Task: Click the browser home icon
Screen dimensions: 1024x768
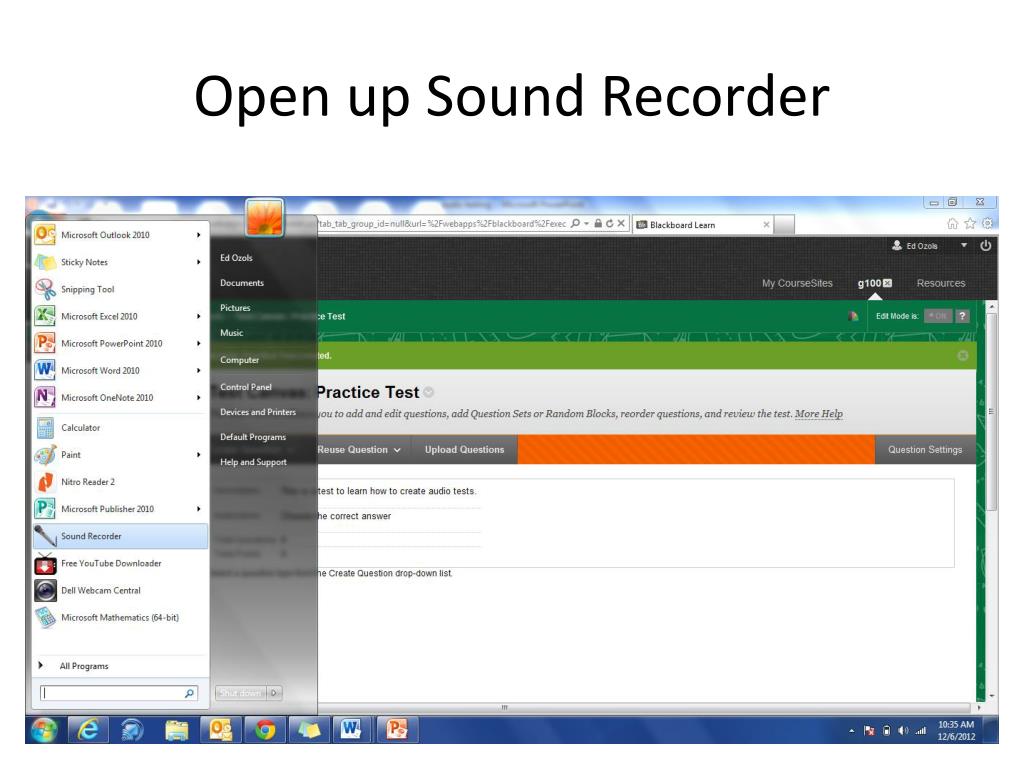Action: 953,223
